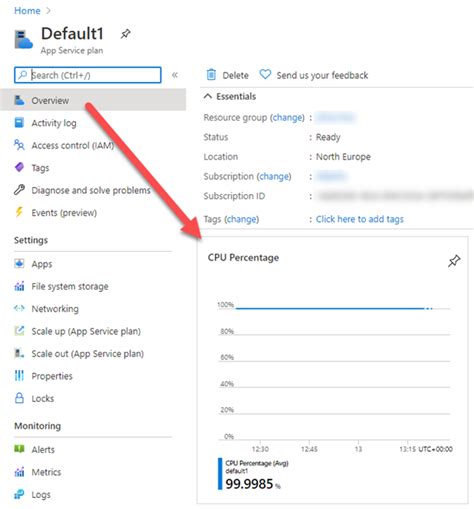Image resolution: width=474 pixels, height=509 pixels.
Task: Click the Locks padlock icon
Action: [19, 398]
